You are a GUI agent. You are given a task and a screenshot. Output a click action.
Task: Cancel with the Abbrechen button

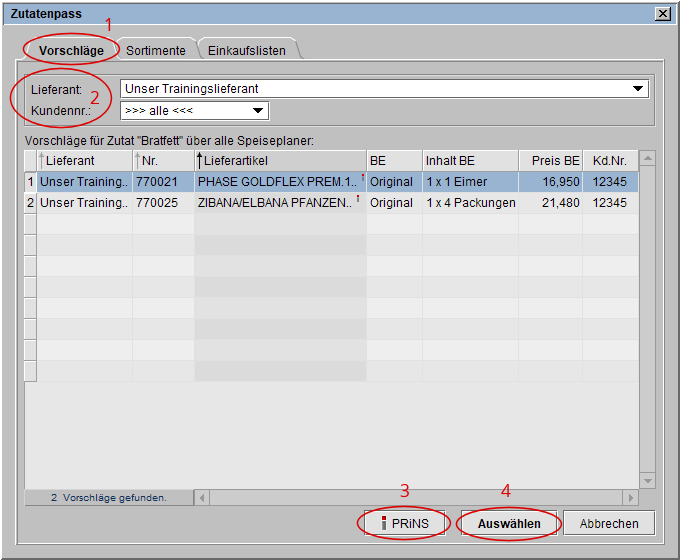[608, 523]
